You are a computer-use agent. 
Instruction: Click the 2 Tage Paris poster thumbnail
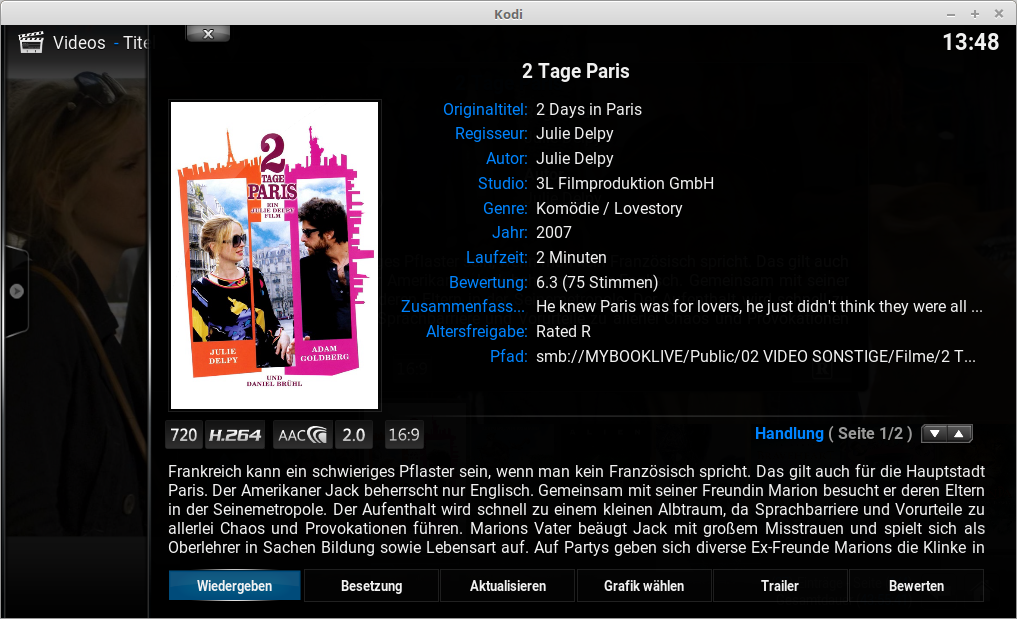coord(274,255)
